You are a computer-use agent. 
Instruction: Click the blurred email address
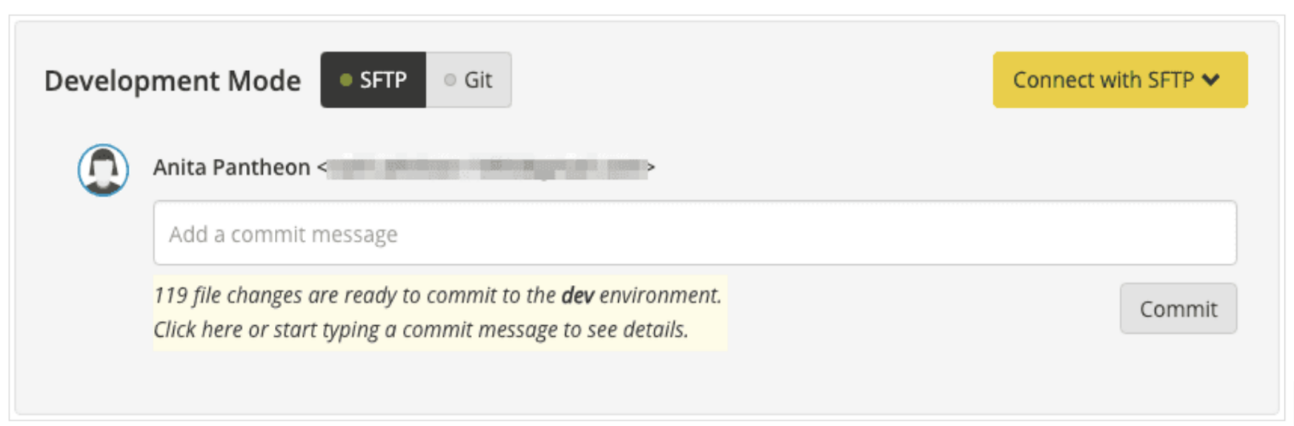(x=487, y=168)
